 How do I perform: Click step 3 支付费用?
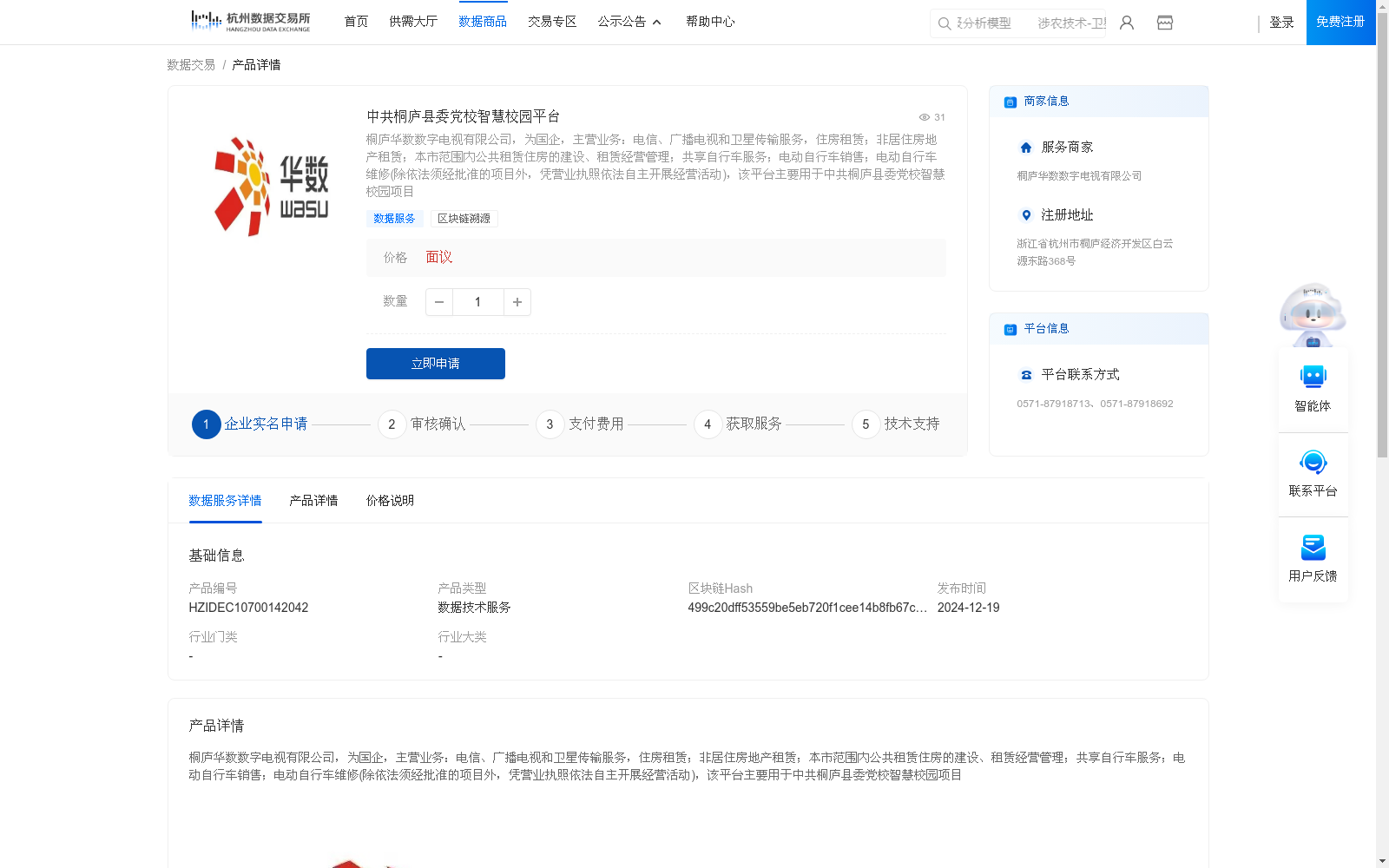point(580,424)
